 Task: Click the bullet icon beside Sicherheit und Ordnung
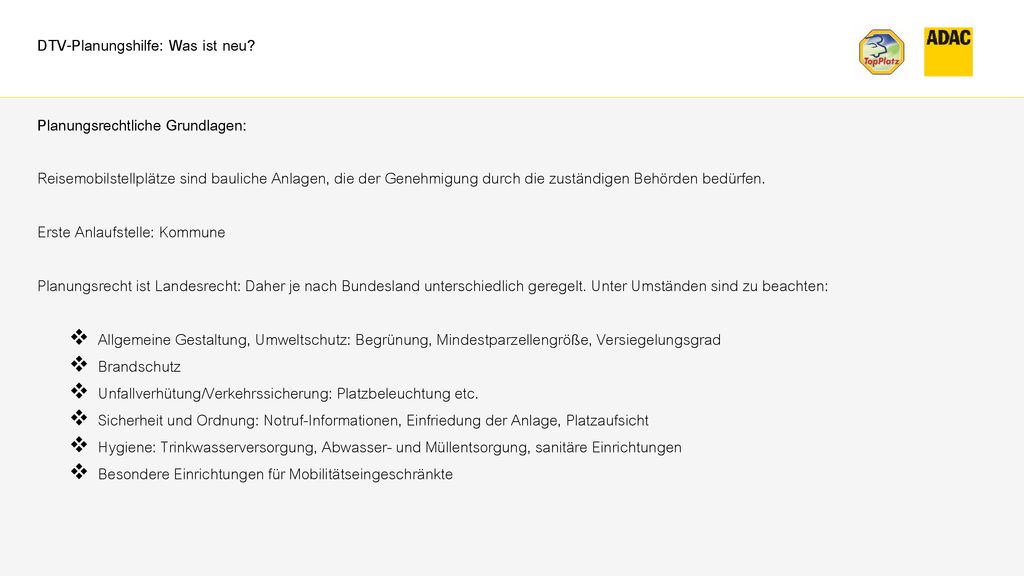pyautogui.click(x=79, y=417)
